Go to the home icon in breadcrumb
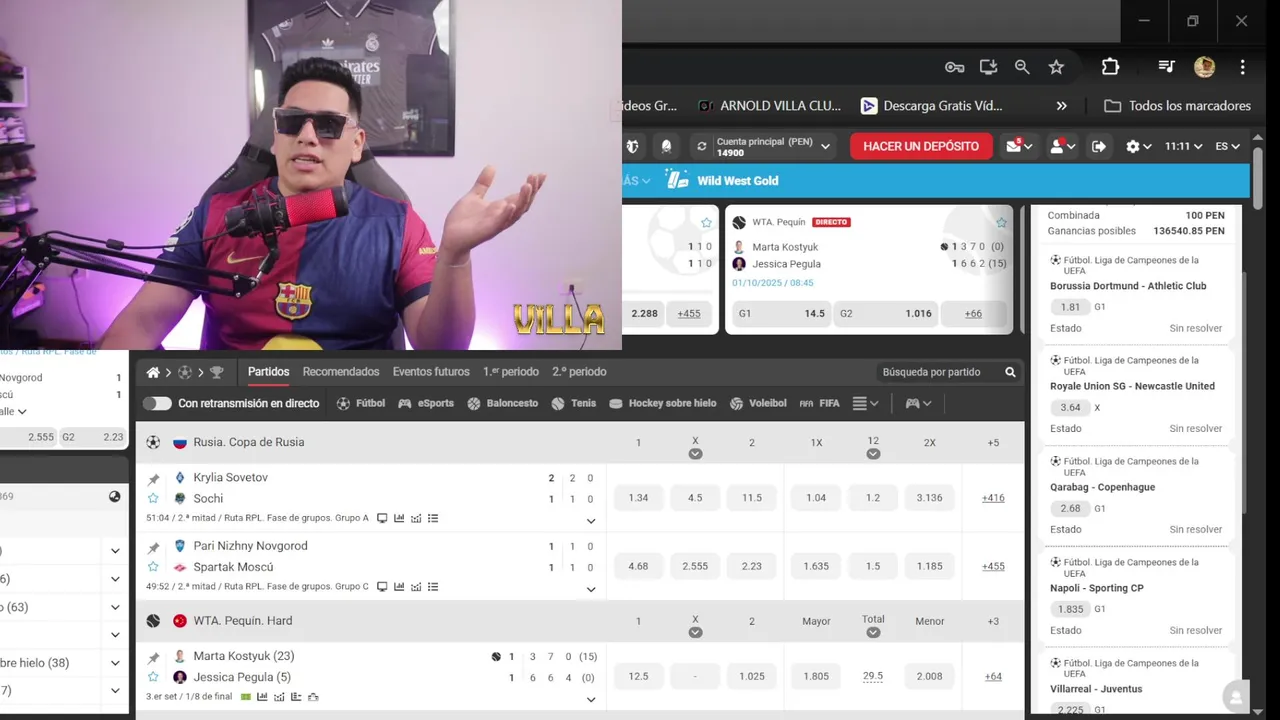The height and width of the screenshot is (720, 1280). tap(153, 372)
